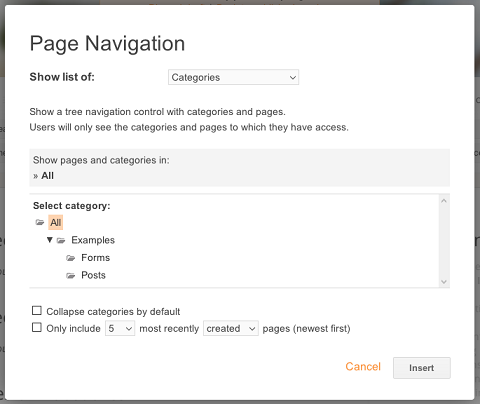Screen dimensions: 480x404
Task: Select the All category in tree
Action: pyautogui.click(x=56, y=222)
